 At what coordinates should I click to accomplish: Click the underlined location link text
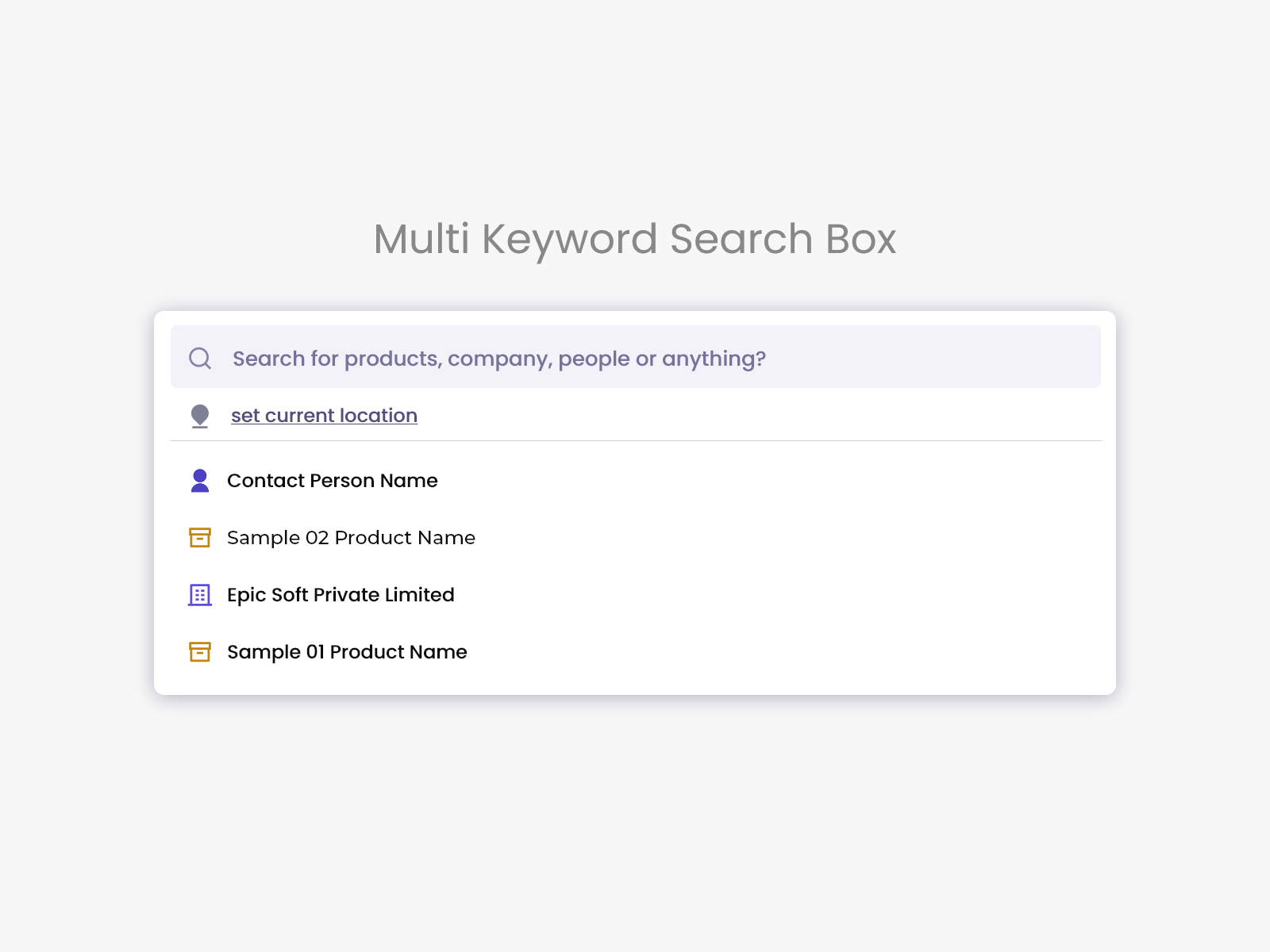tap(324, 415)
